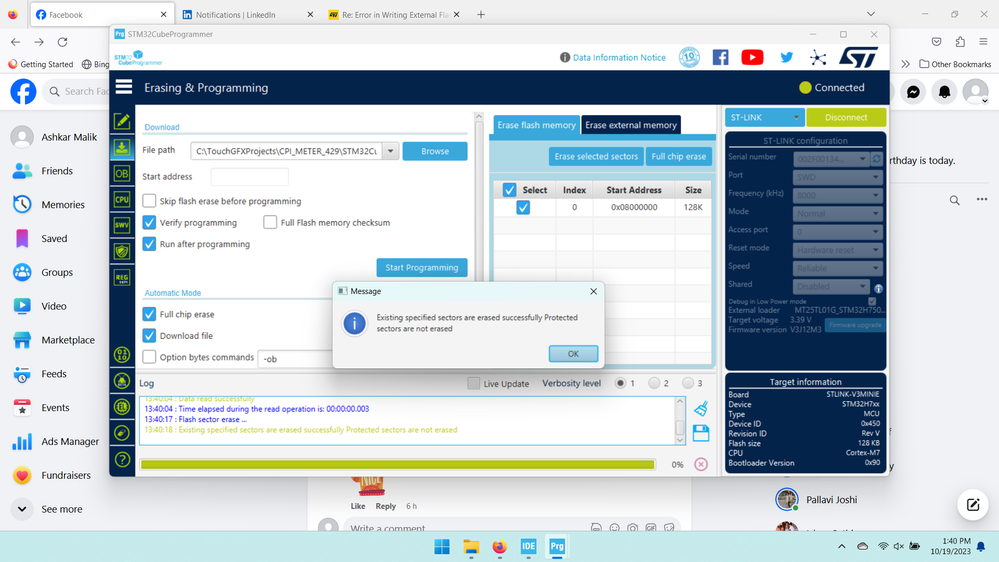Open the hamburger menu in STM32CubeProgrammer
Image resolution: width=999 pixels, height=562 pixels.
tap(124, 87)
